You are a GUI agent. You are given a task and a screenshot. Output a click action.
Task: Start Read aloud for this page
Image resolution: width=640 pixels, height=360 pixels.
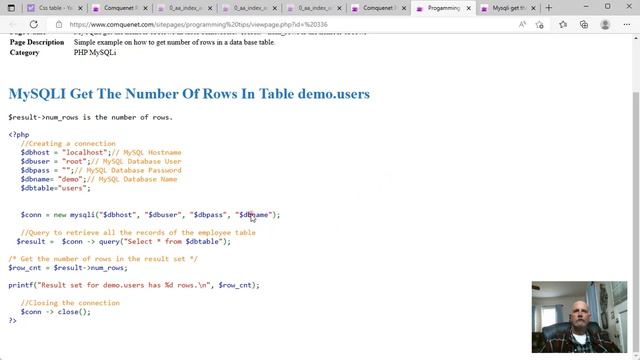pyautogui.click(x=522, y=24)
